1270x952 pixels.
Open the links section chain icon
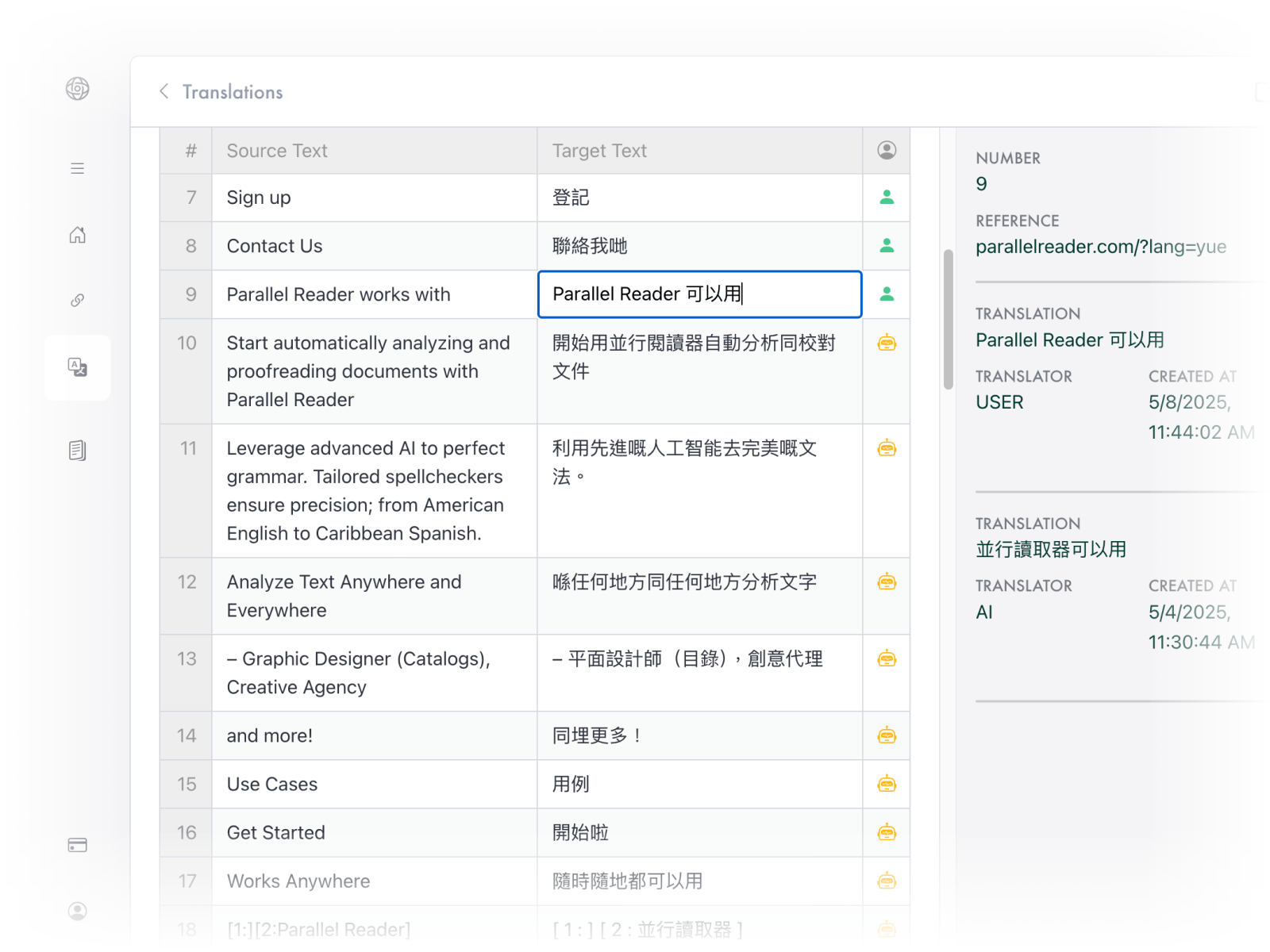(77, 301)
